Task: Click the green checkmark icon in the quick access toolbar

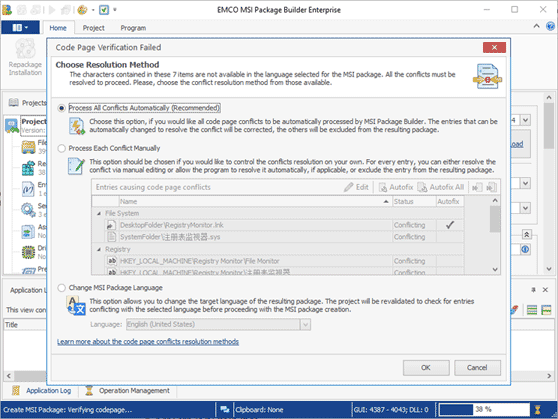Action: point(104,10)
